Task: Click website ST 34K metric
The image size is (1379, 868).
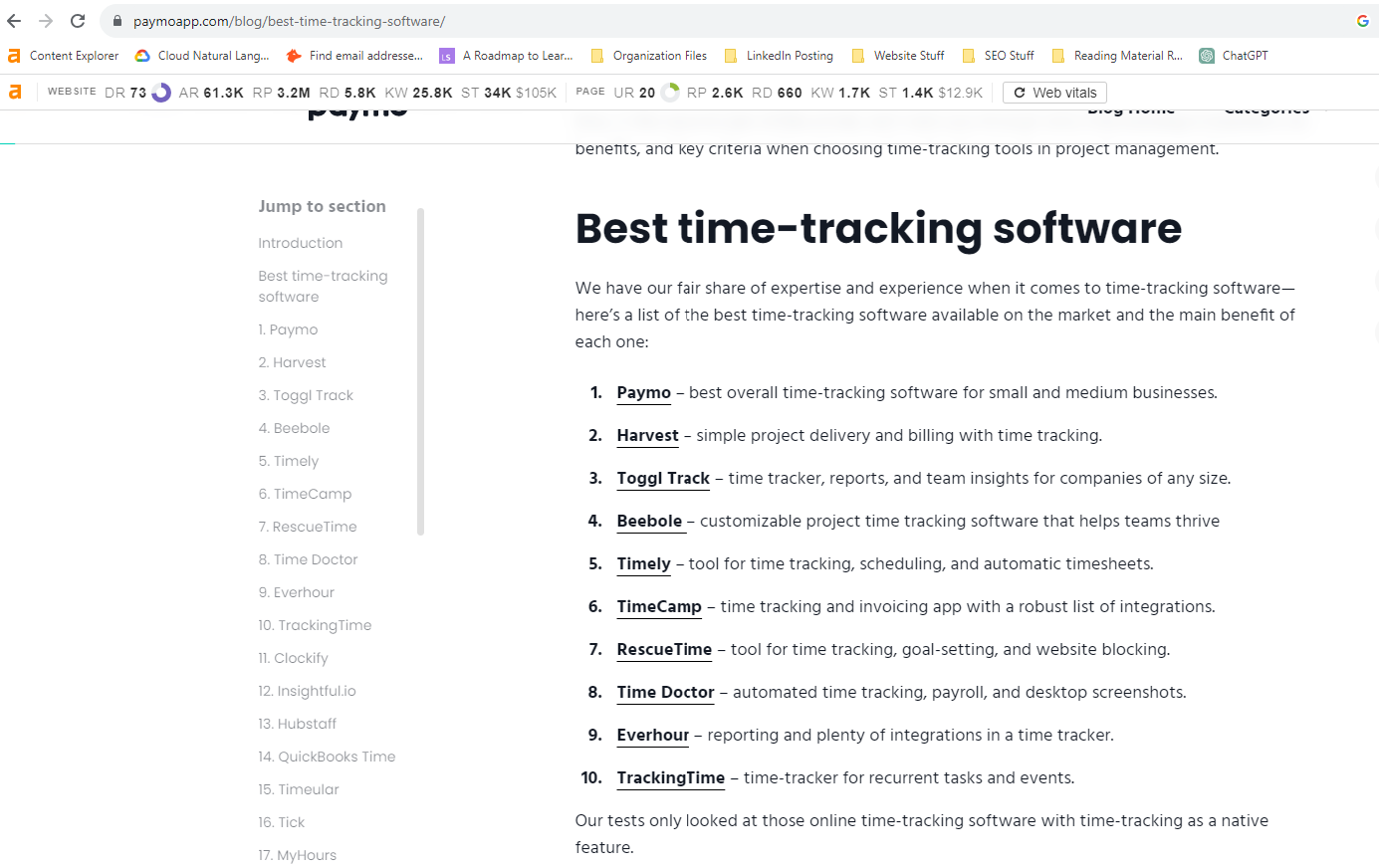Action: tap(486, 93)
